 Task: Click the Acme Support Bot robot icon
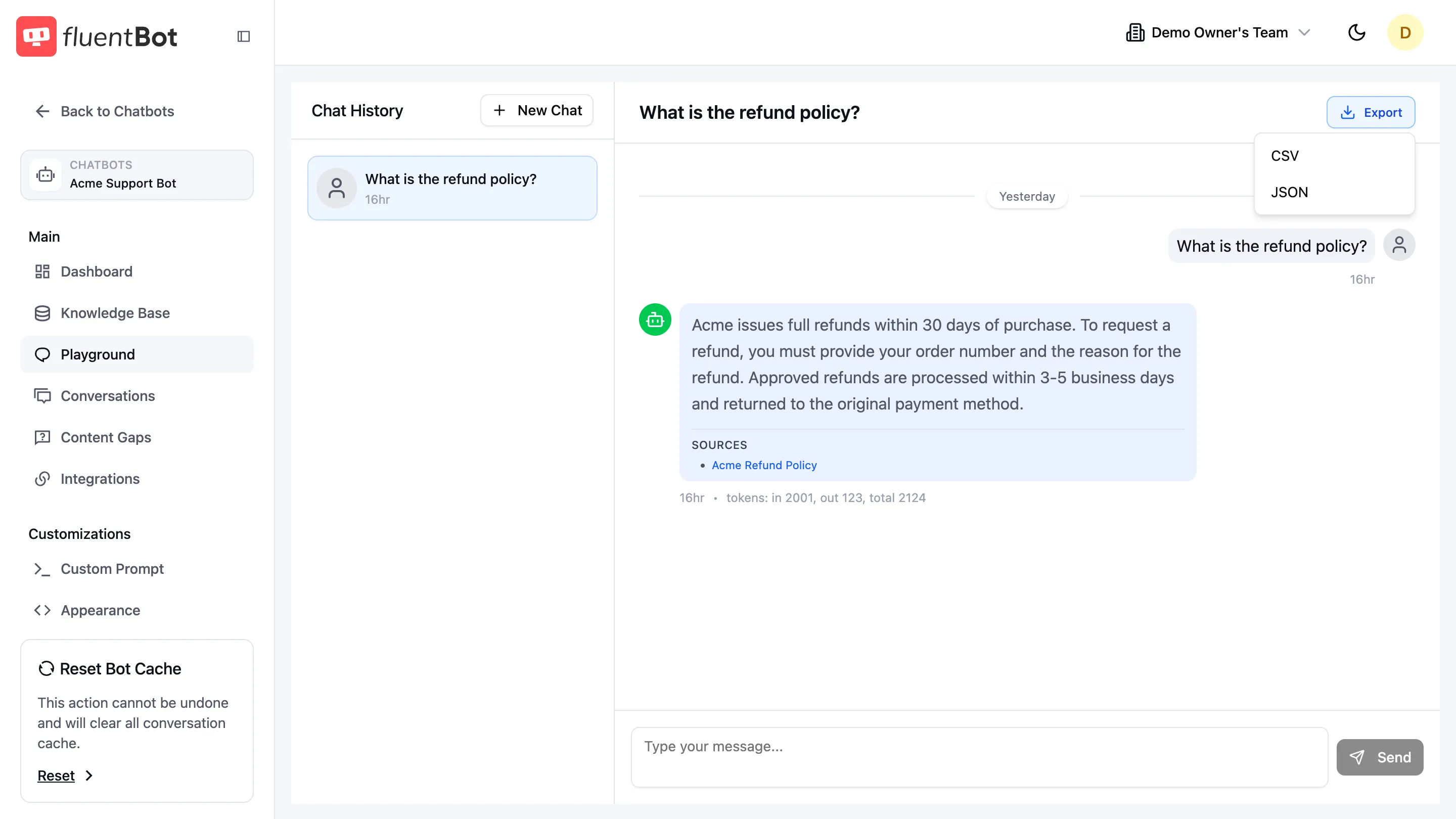coord(45,174)
